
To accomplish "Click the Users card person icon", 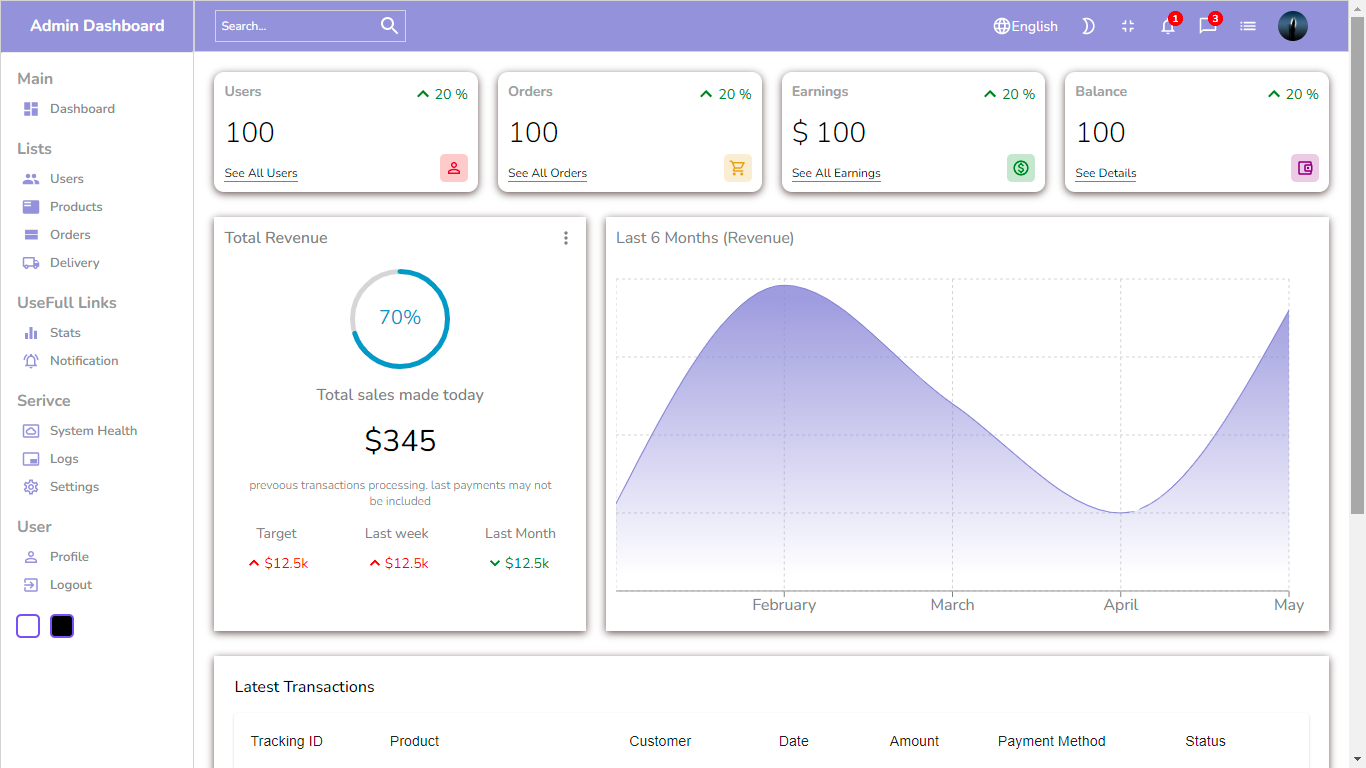I will (453, 168).
